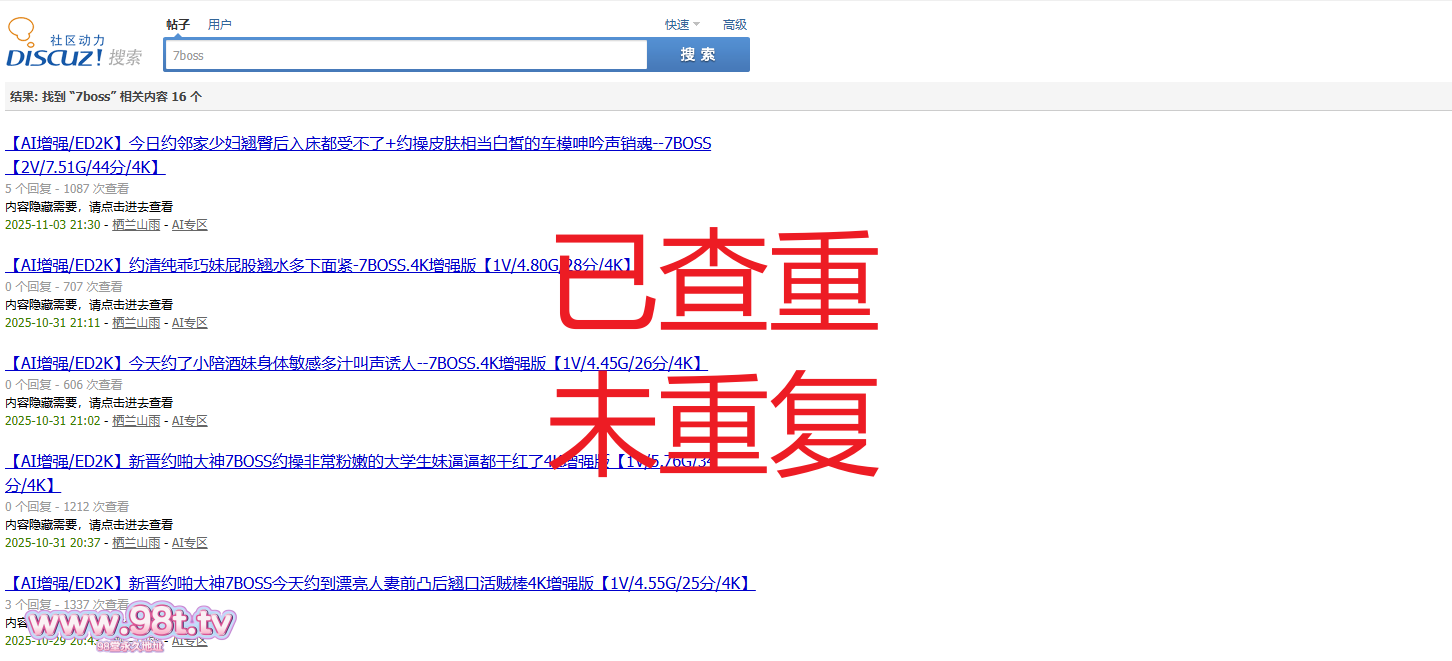Open AI专区 forum on the 21:02 post
The image size is (1452, 661).
[x=189, y=421]
